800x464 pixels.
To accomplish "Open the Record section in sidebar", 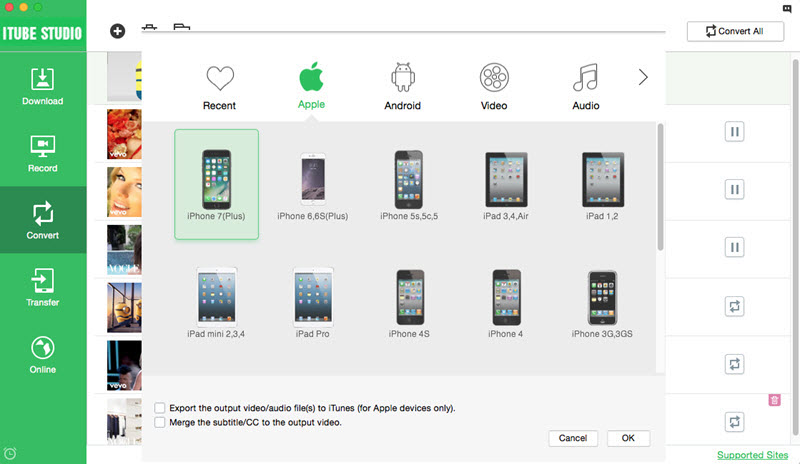I will 43,153.
